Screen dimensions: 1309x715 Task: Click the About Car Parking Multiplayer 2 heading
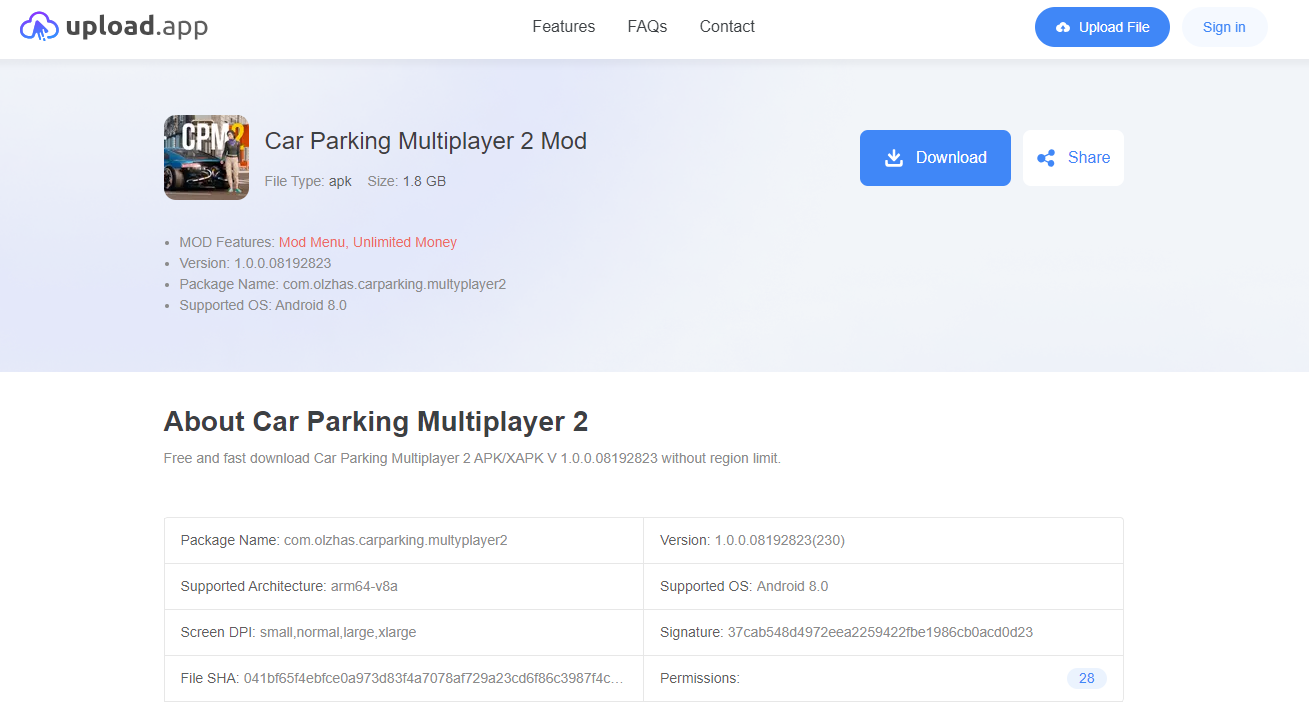click(376, 421)
